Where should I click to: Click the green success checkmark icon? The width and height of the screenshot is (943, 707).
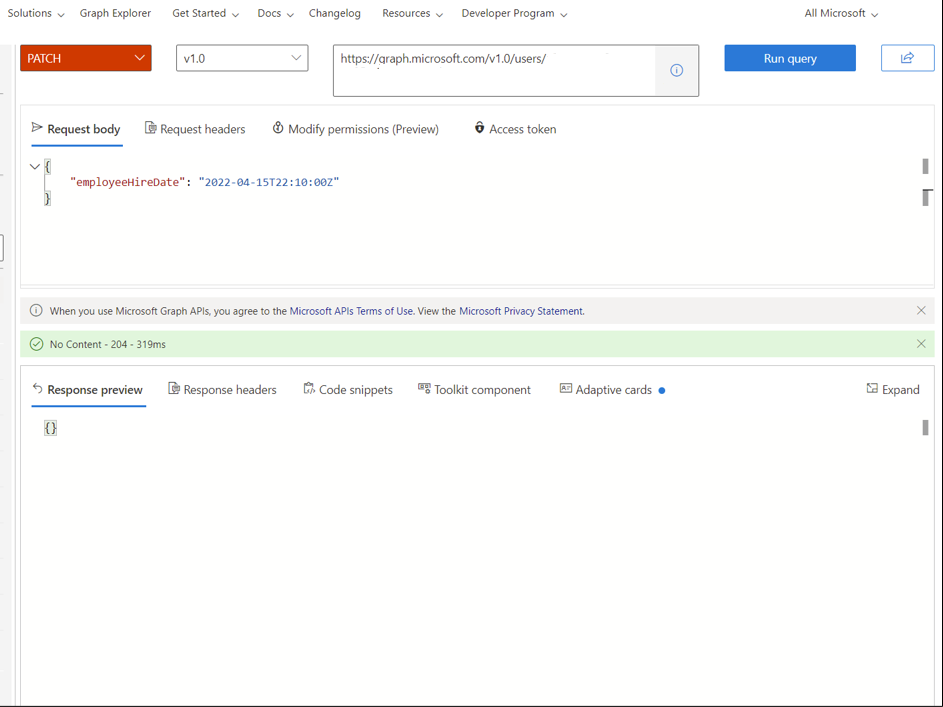coord(37,344)
